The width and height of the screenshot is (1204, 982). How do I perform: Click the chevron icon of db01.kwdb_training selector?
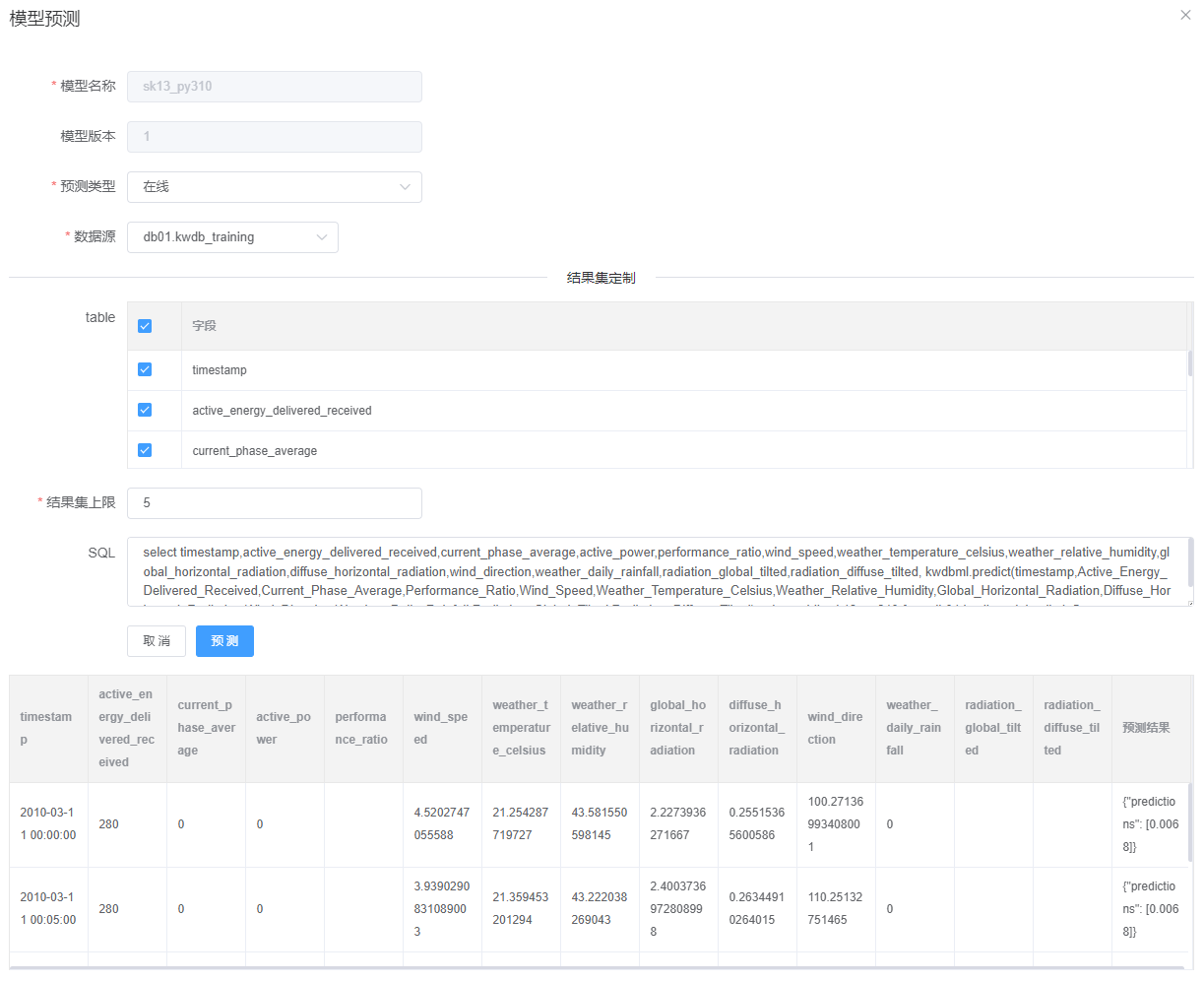(x=321, y=237)
